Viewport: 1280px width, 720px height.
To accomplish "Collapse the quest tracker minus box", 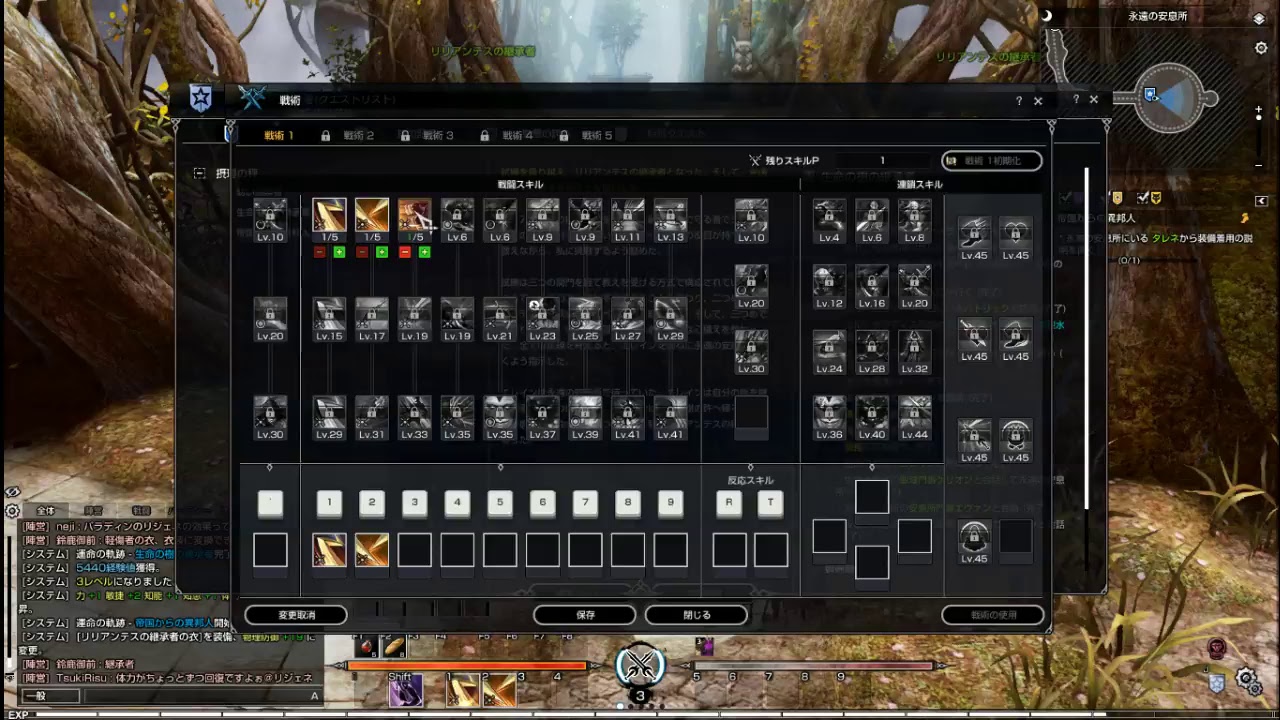I will [199, 173].
